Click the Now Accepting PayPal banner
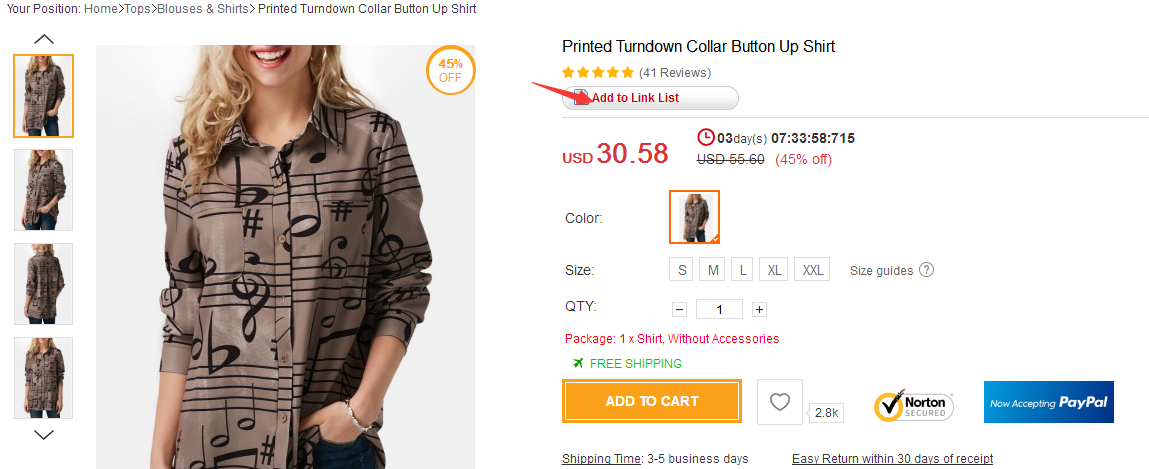The width and height of the screenshot is (1149, 469). [1048, 402]
